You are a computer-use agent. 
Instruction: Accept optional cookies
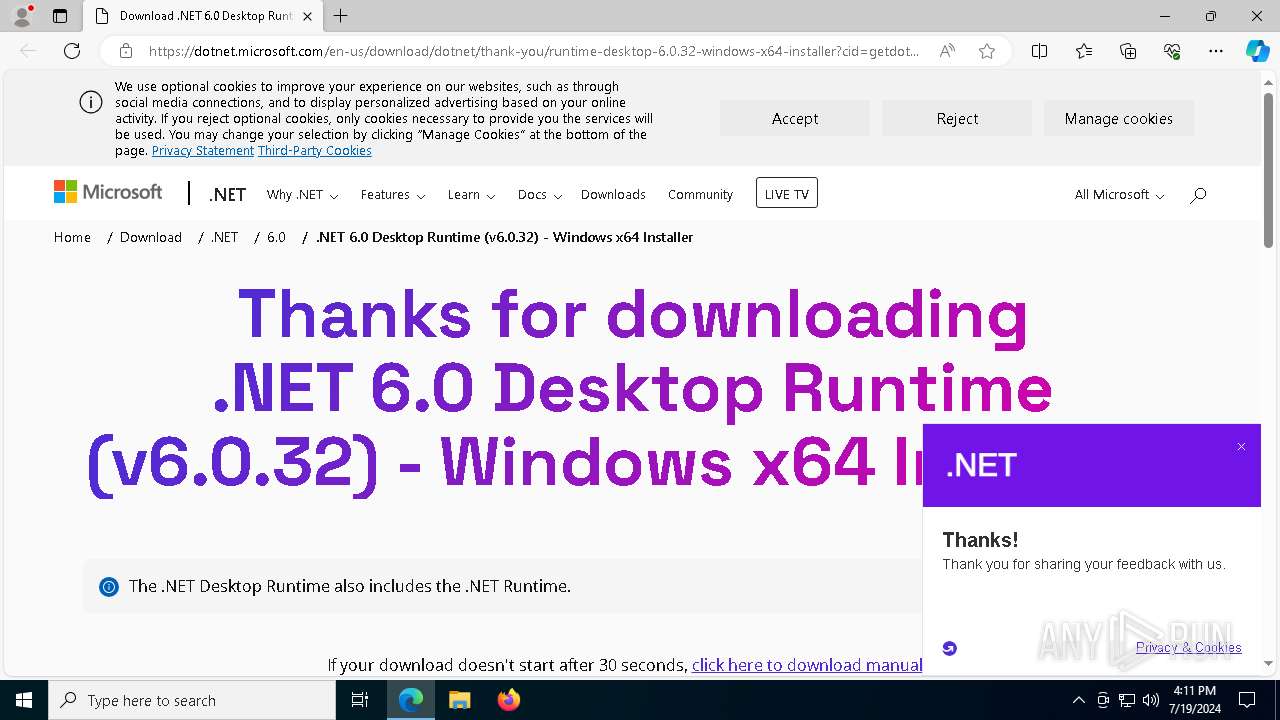(x=795, y=118)
